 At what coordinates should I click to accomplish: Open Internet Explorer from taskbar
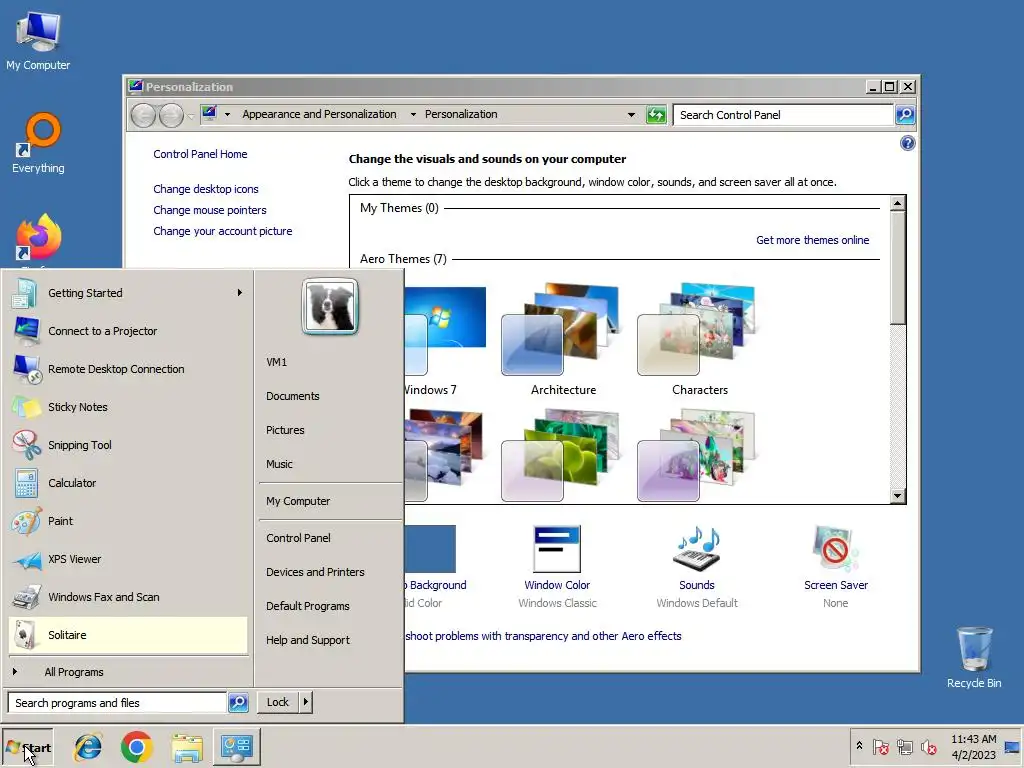[88, 747]
